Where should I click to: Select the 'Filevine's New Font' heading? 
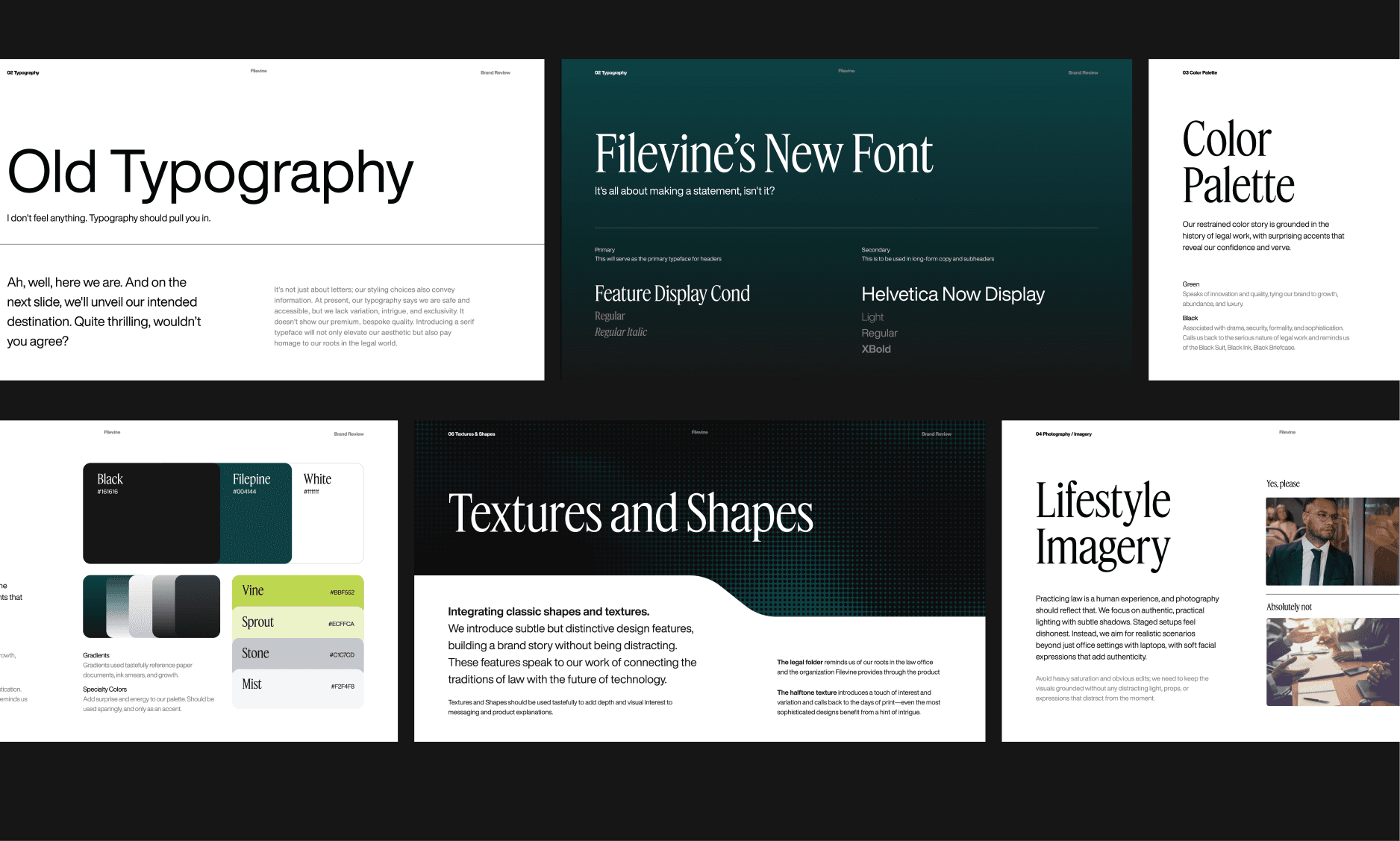coord(763,154)
